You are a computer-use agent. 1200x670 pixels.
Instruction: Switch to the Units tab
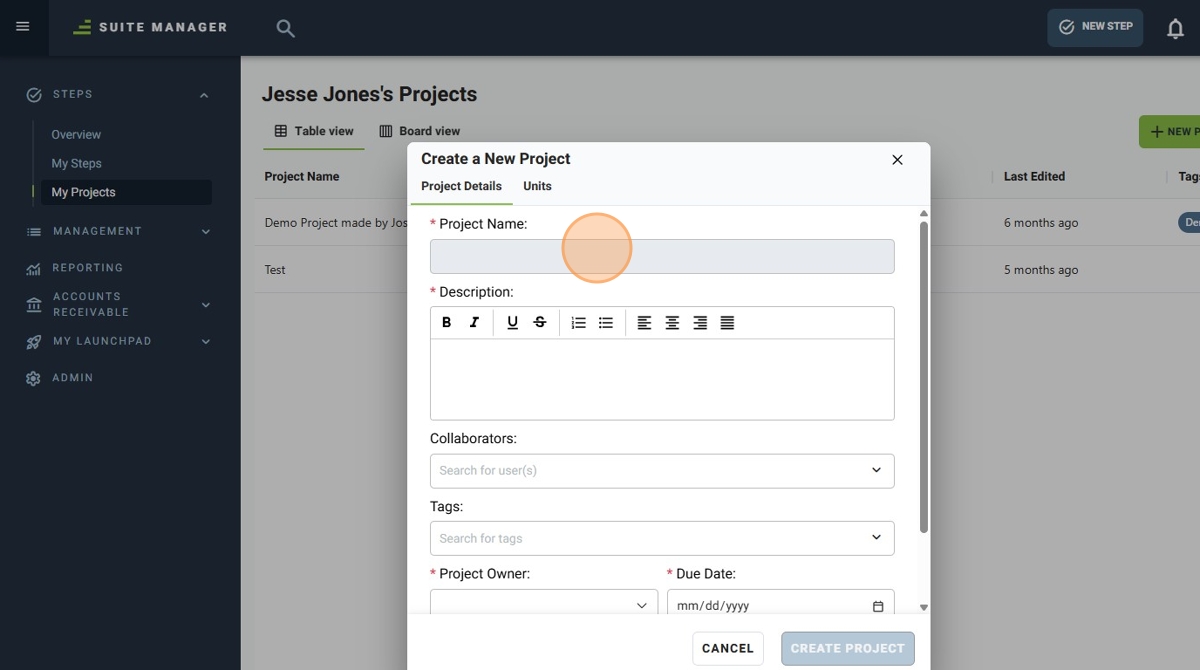click(x=537, y=186)
